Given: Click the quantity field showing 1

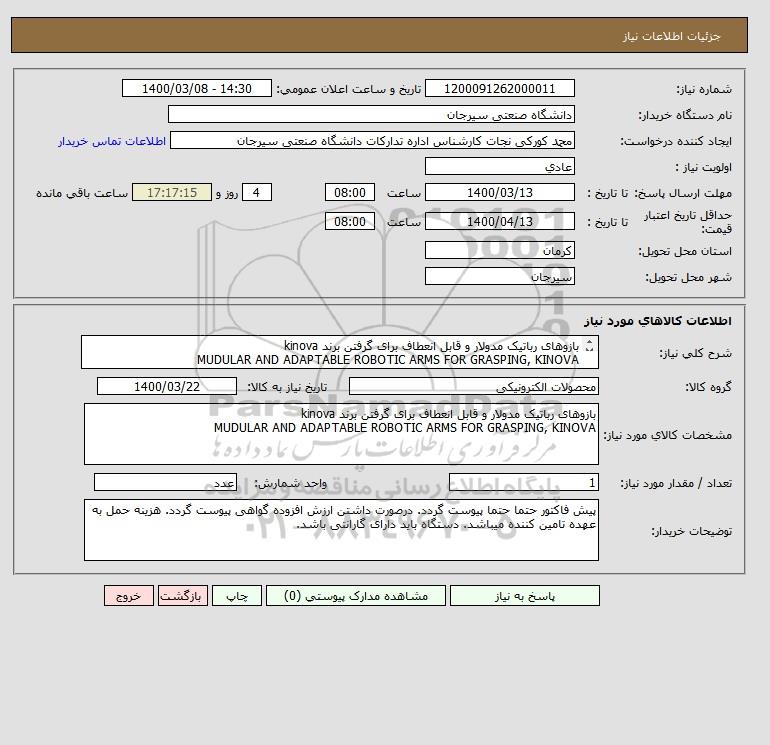Looking at the screenshot, I should pos(523,483).
